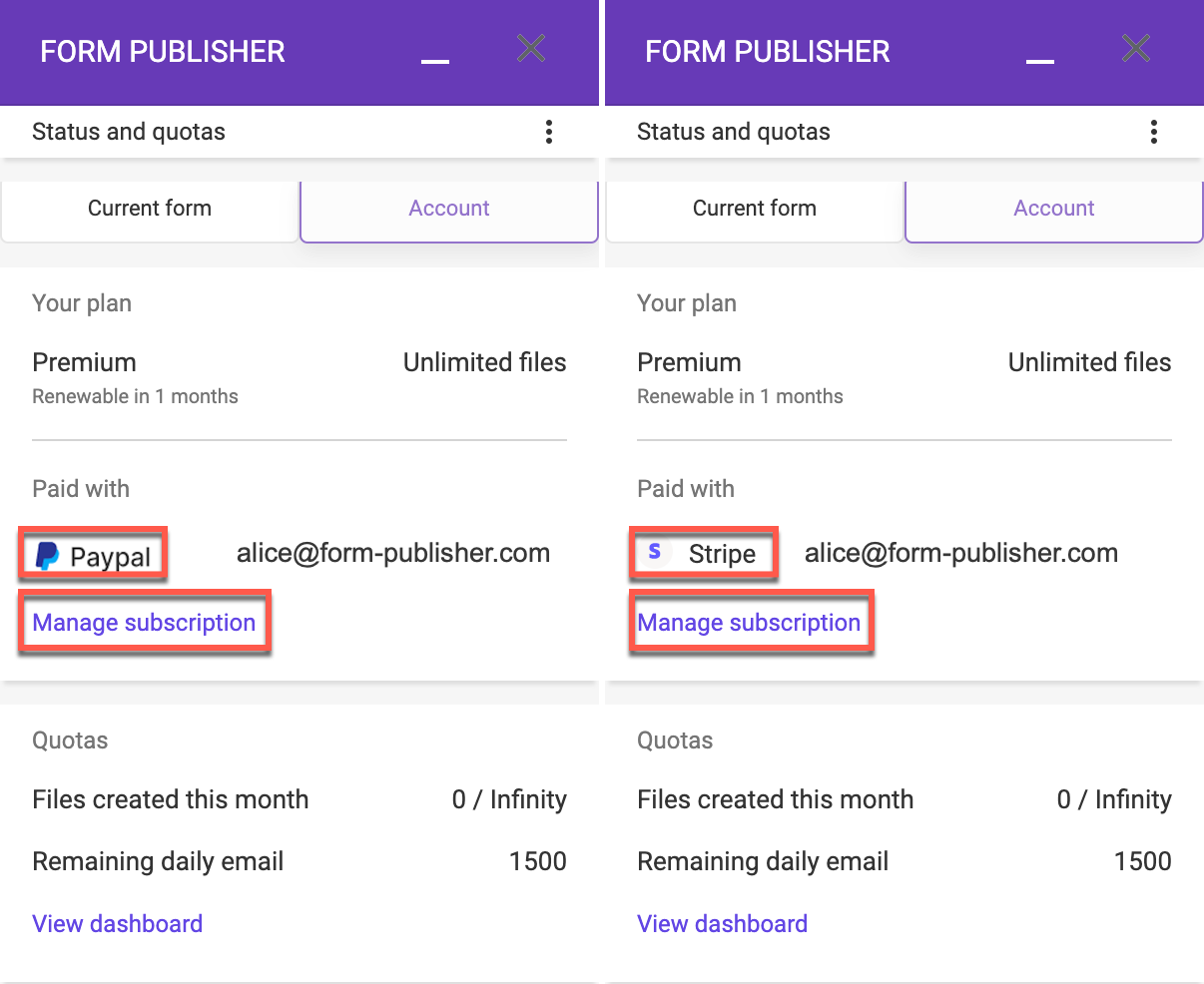Click the PayPal logo icon
Viewport: 1204px width, 984px height.
tap(47, 556)
